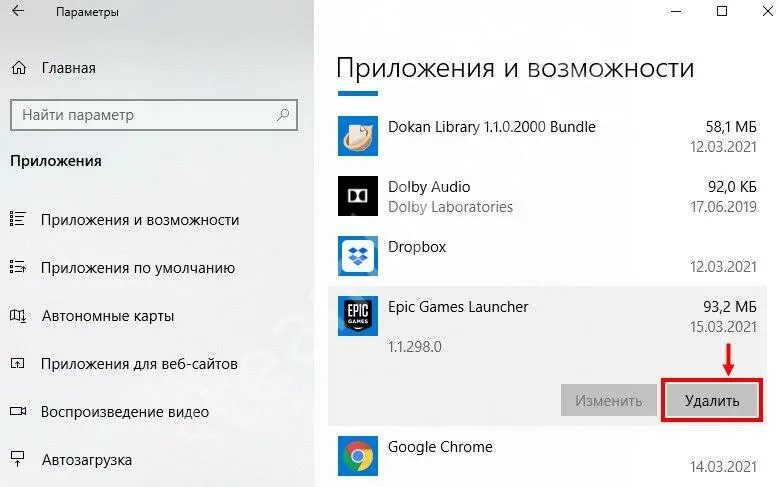The image size is (778, 487).
Task: Click the 58,1 МБ size value
Action: [x=731, y=127]
